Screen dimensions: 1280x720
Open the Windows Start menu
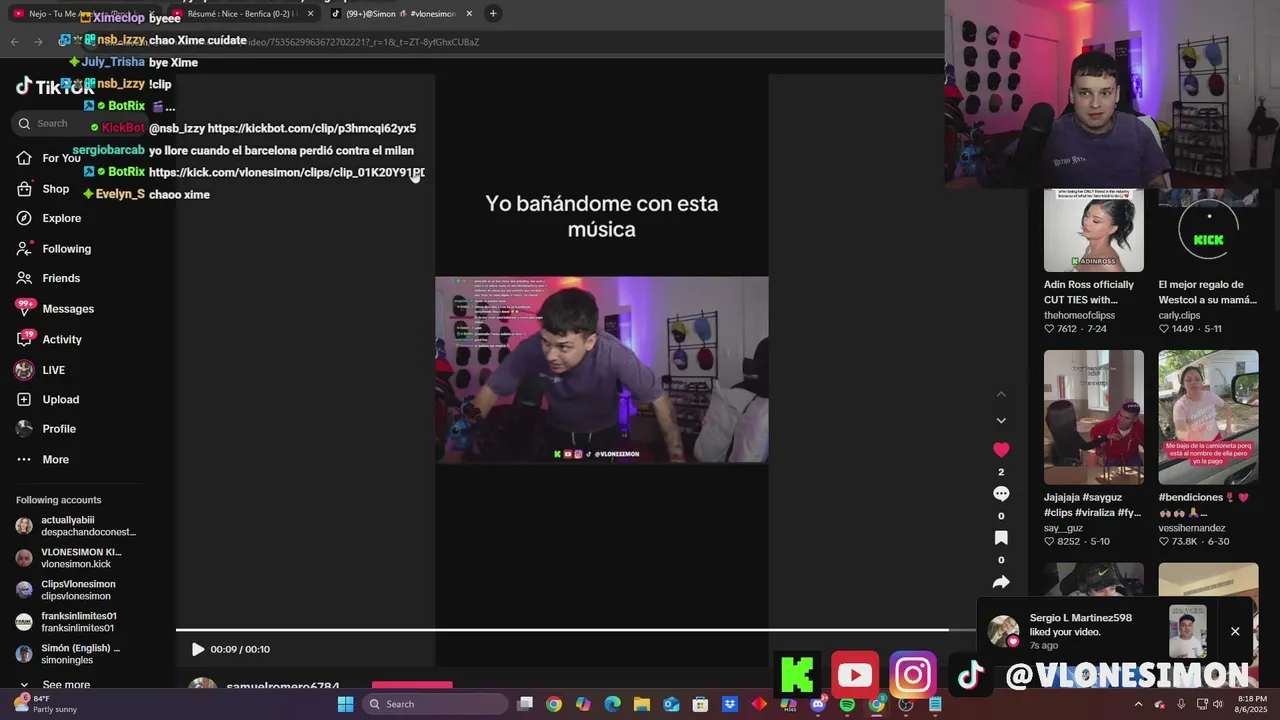pyautogui.click(x=345, y=704)
